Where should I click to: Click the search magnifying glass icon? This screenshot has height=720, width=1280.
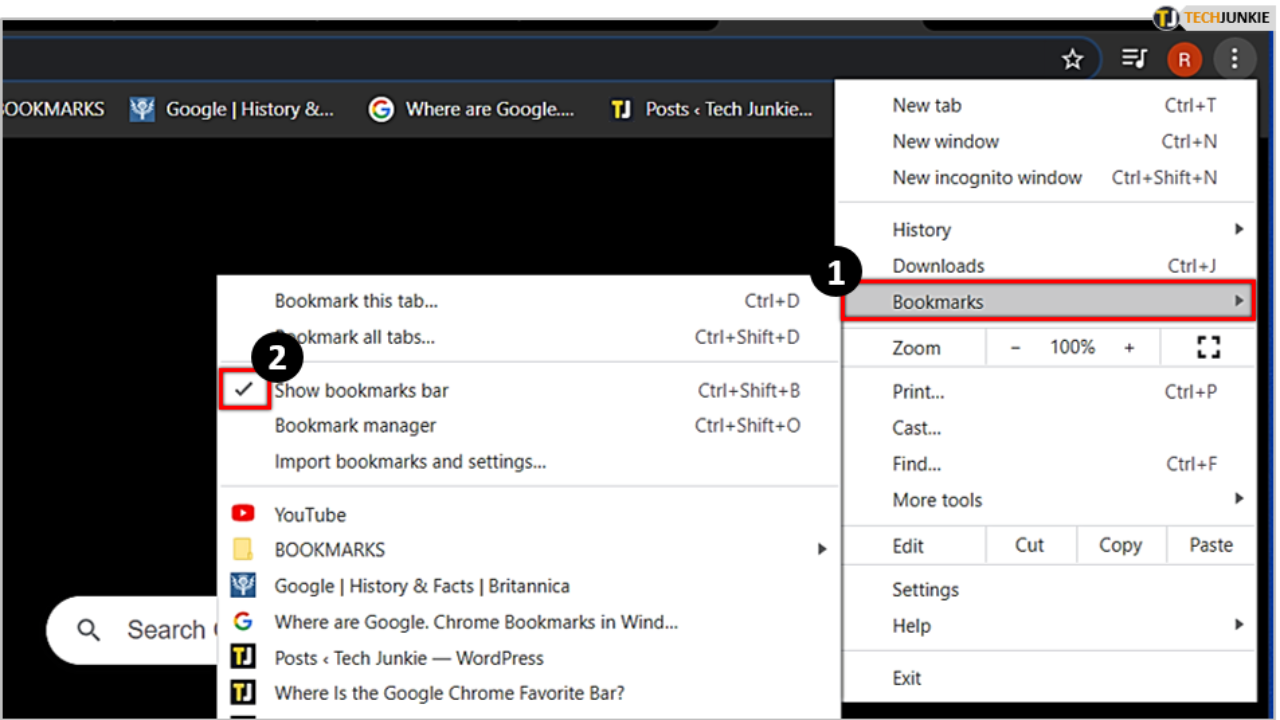(88, 630)
